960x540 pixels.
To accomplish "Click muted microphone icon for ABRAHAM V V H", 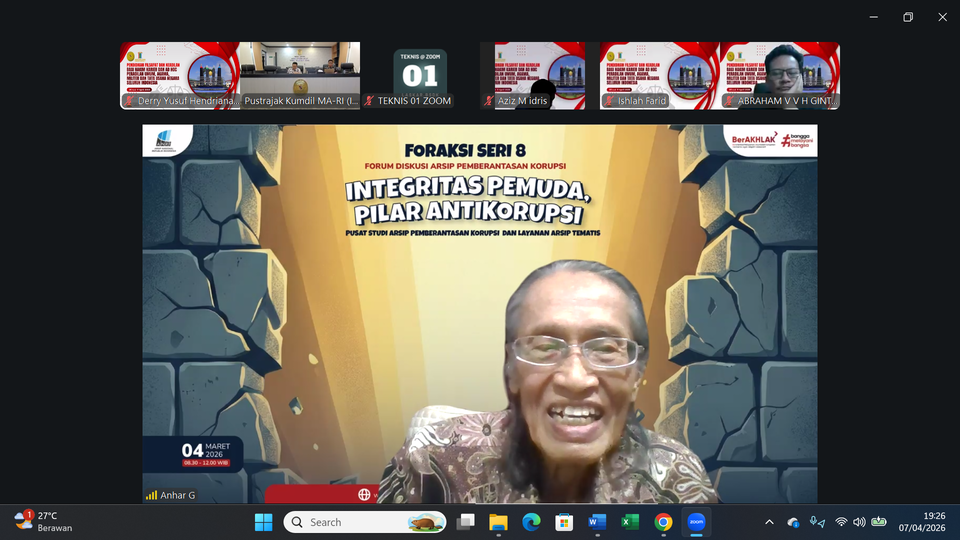I will point(729,100).
